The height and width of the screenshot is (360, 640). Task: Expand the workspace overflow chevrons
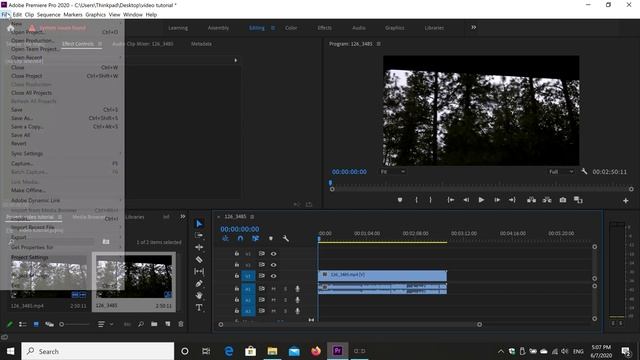click(x=473, y=27)
